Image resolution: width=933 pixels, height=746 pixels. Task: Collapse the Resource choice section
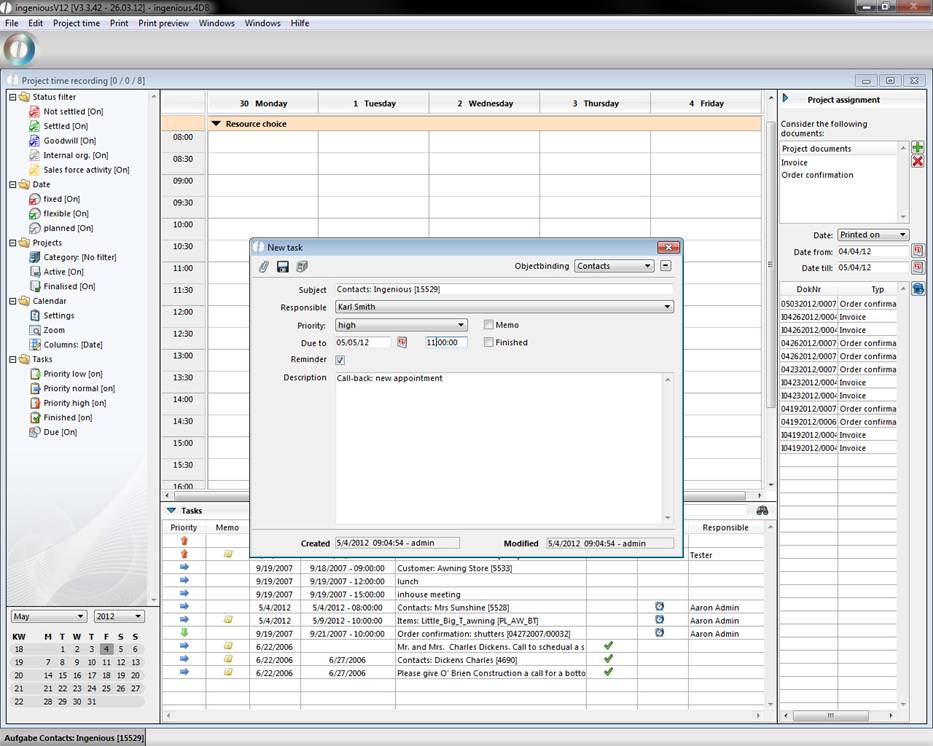[x=216, y=124]
